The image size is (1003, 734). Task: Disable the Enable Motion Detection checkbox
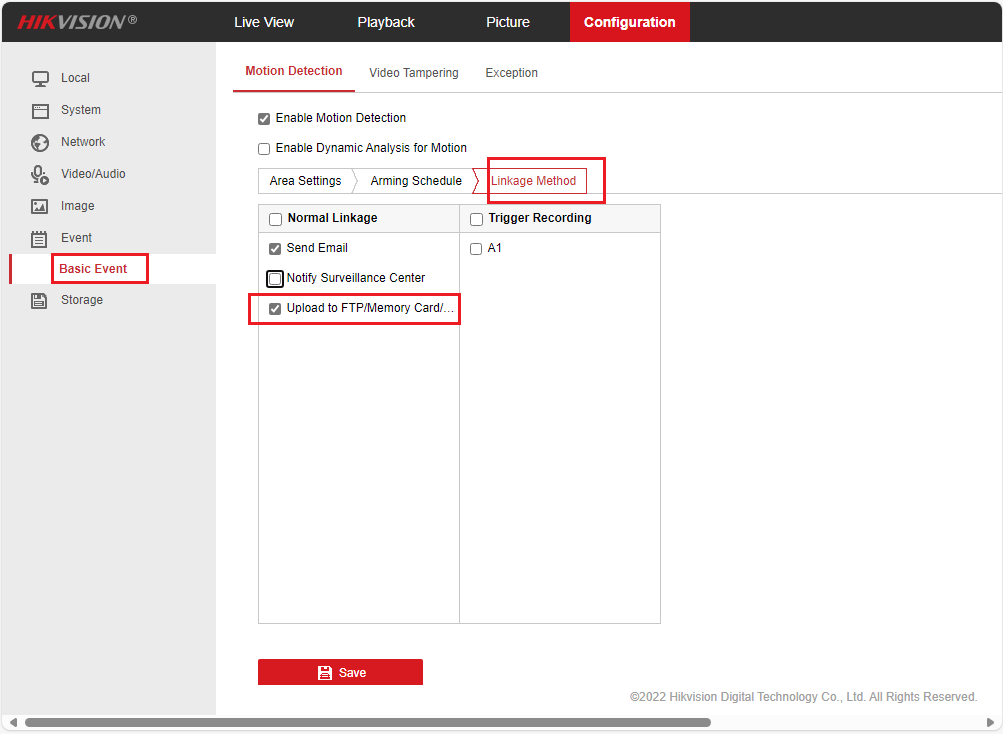(x=264, y=119)
